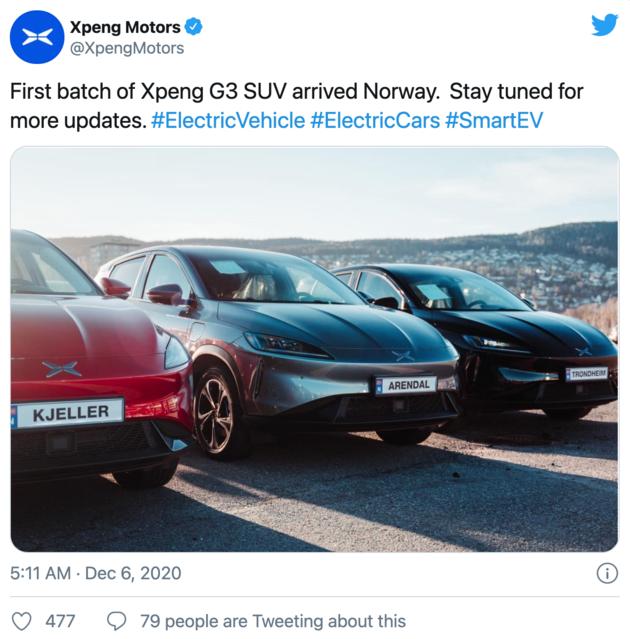The width and height of the screenshot is (630, 639).
Task: Open the #SmartEV hashtag
Action: point(494,121)
